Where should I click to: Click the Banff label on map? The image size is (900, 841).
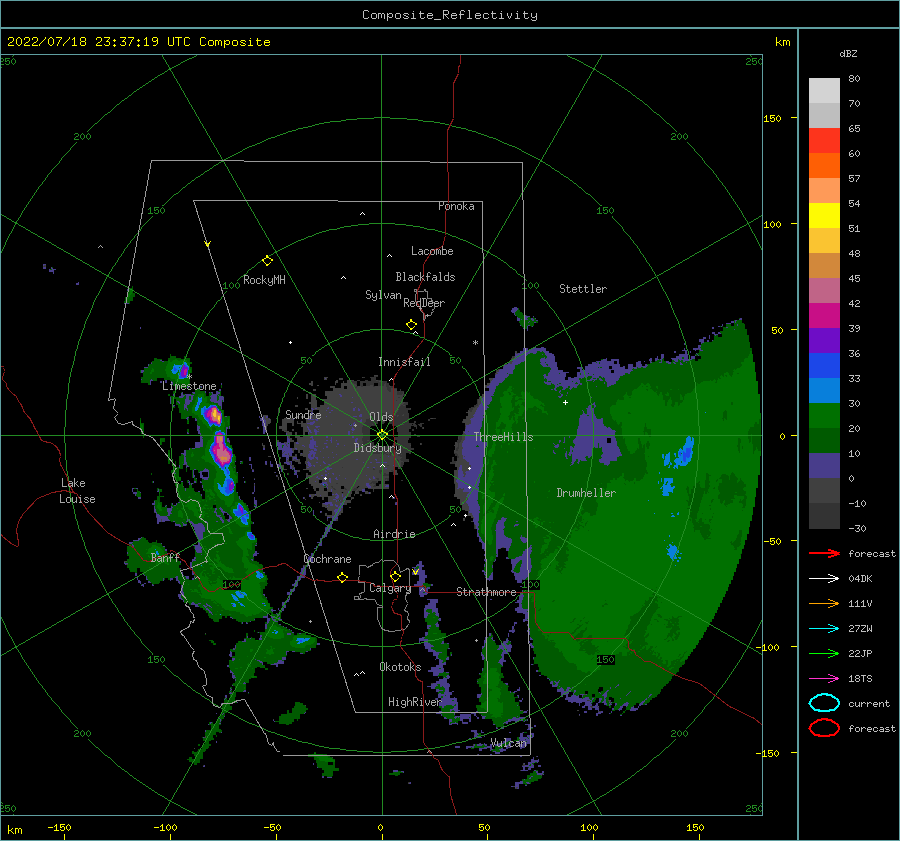click(165, 557)
